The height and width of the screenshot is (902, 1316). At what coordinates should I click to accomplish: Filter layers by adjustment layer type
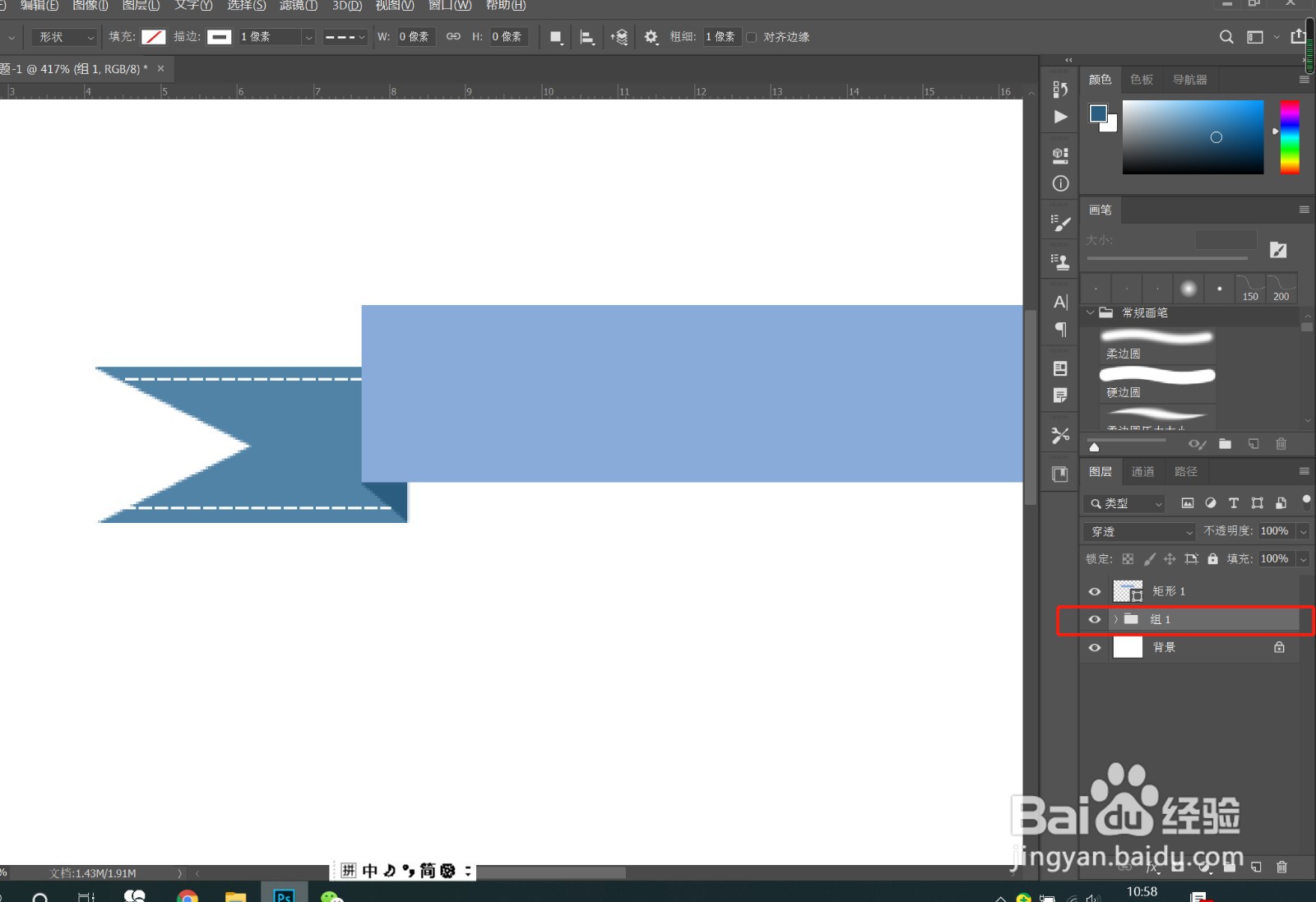tap(1210, 503)
